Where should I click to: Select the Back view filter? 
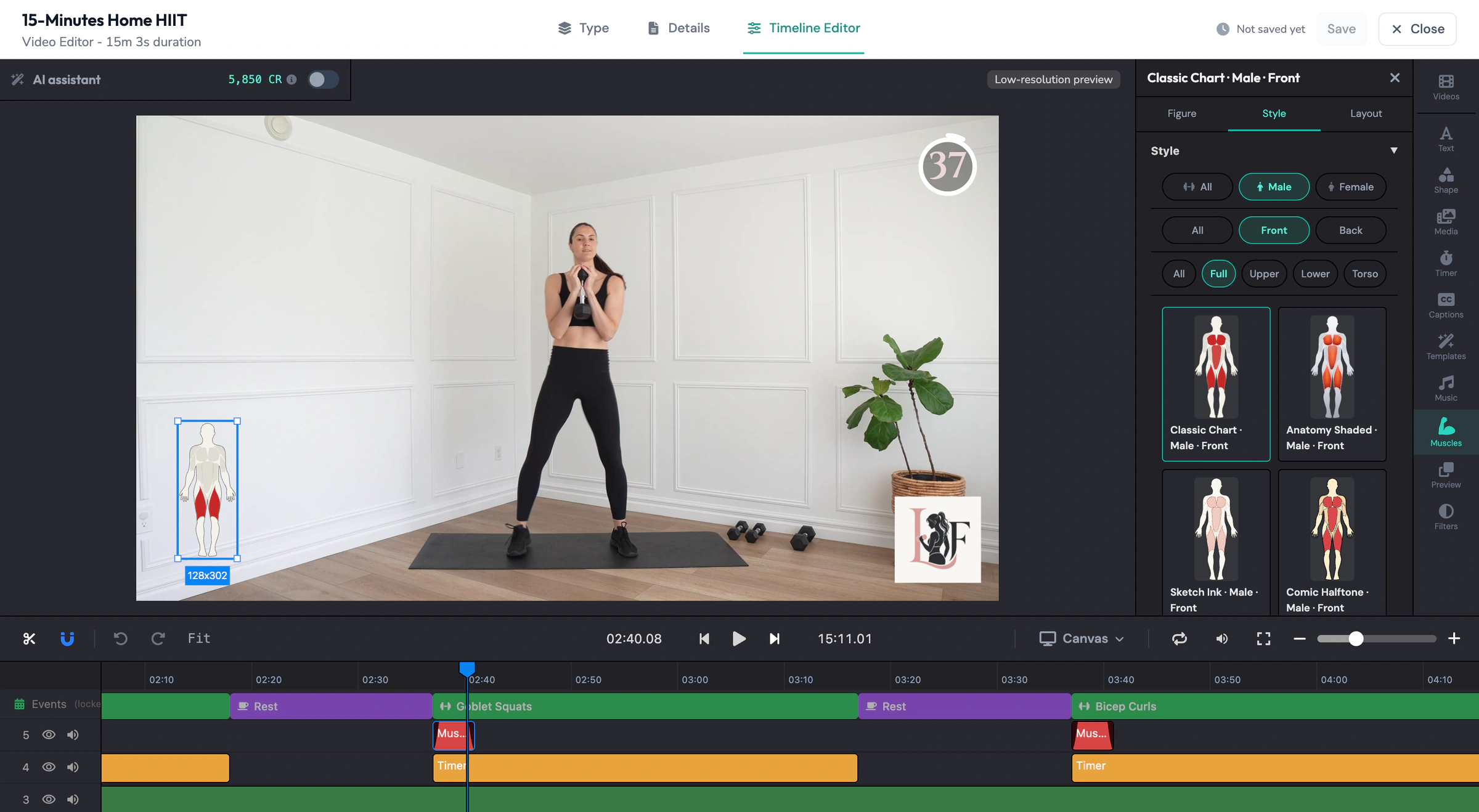[1350, 230]
